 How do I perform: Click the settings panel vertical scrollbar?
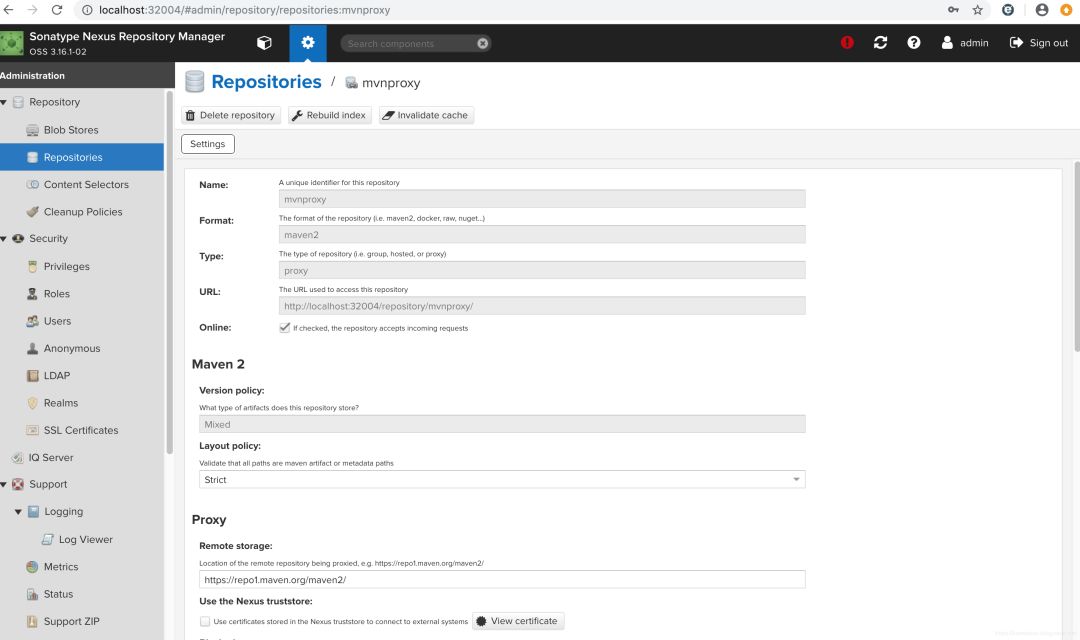(1076, 255)
